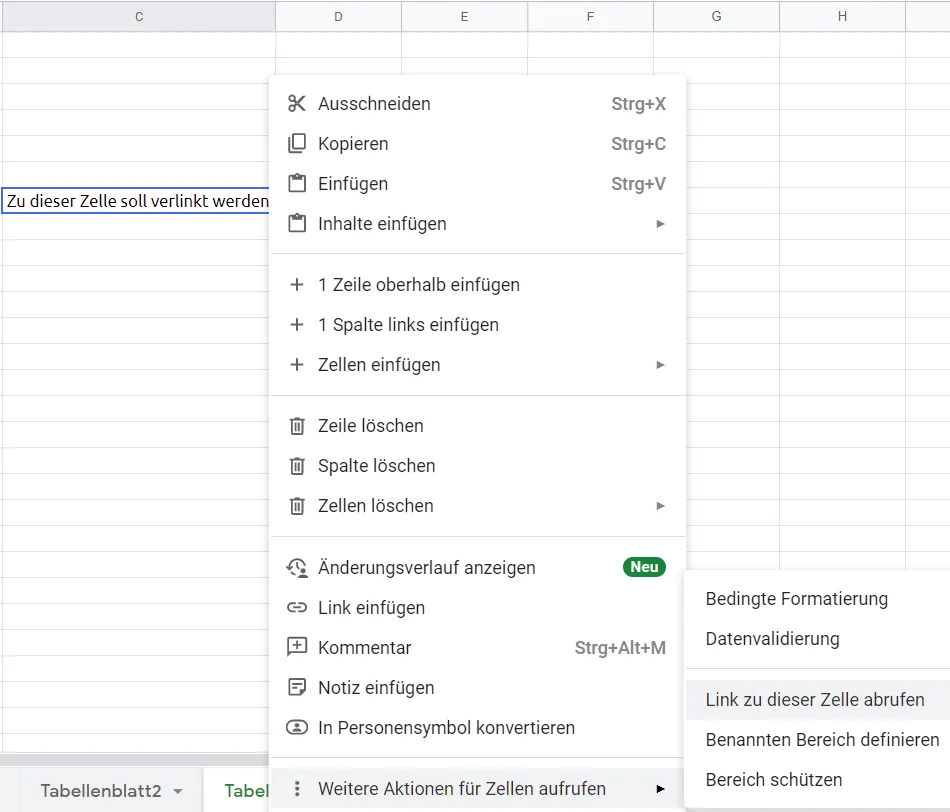This screenshot has height=812, width=950.
Task: Expand the Zellen einfügen submenu arrow
Action: 660,365
